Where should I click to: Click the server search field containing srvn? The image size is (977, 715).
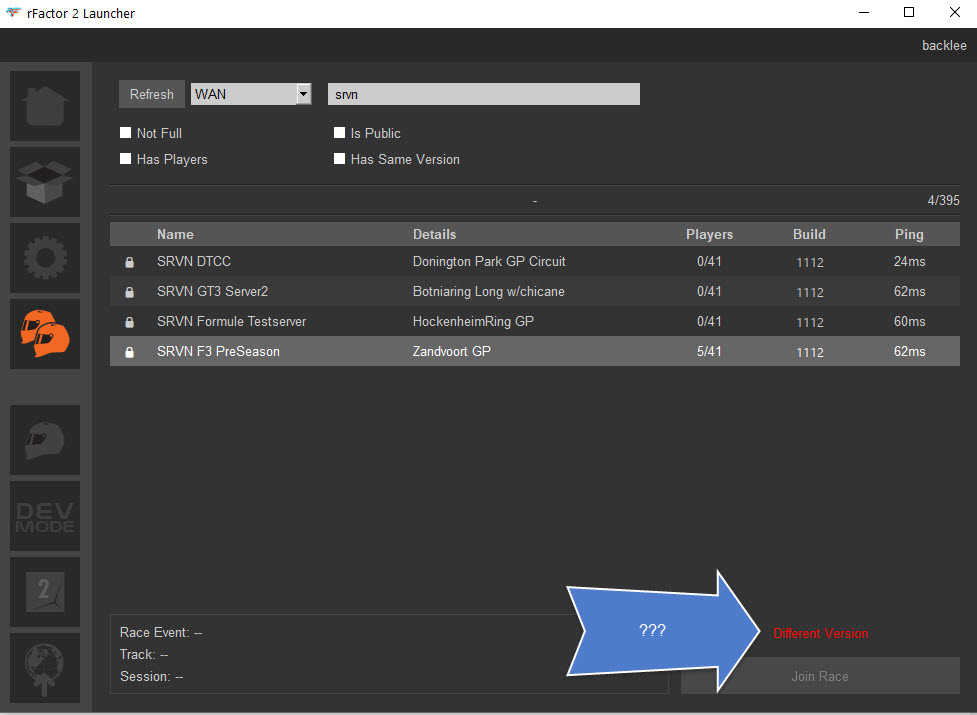484,94
